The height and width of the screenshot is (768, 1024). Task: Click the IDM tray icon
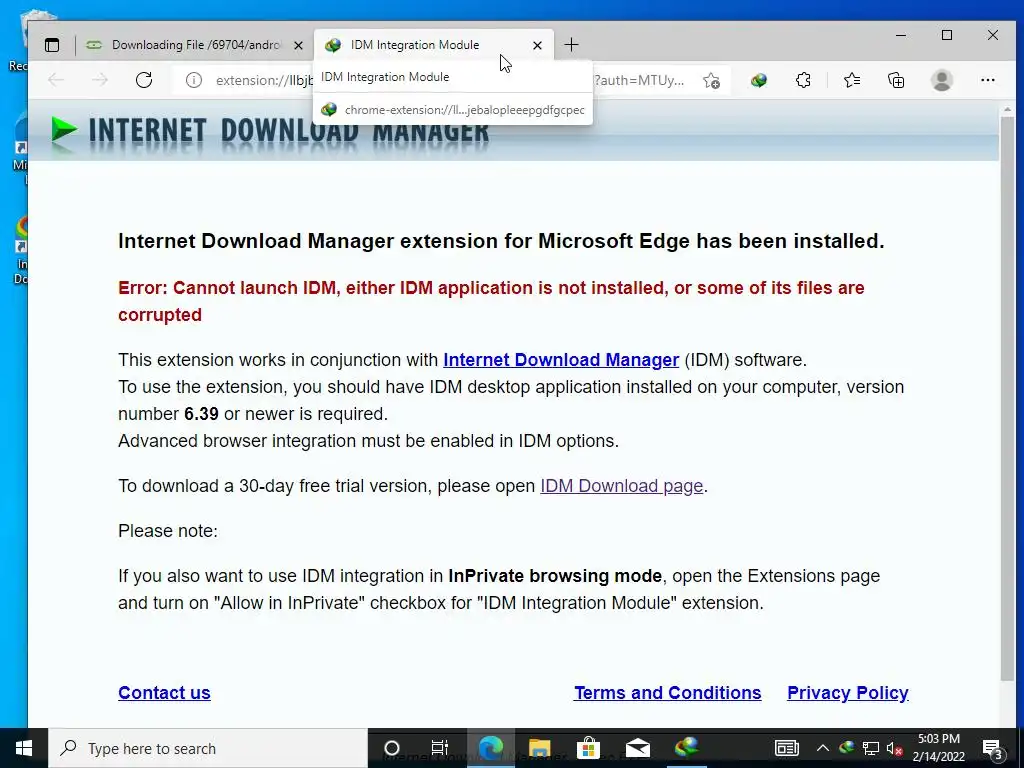[x=846, y=748]
